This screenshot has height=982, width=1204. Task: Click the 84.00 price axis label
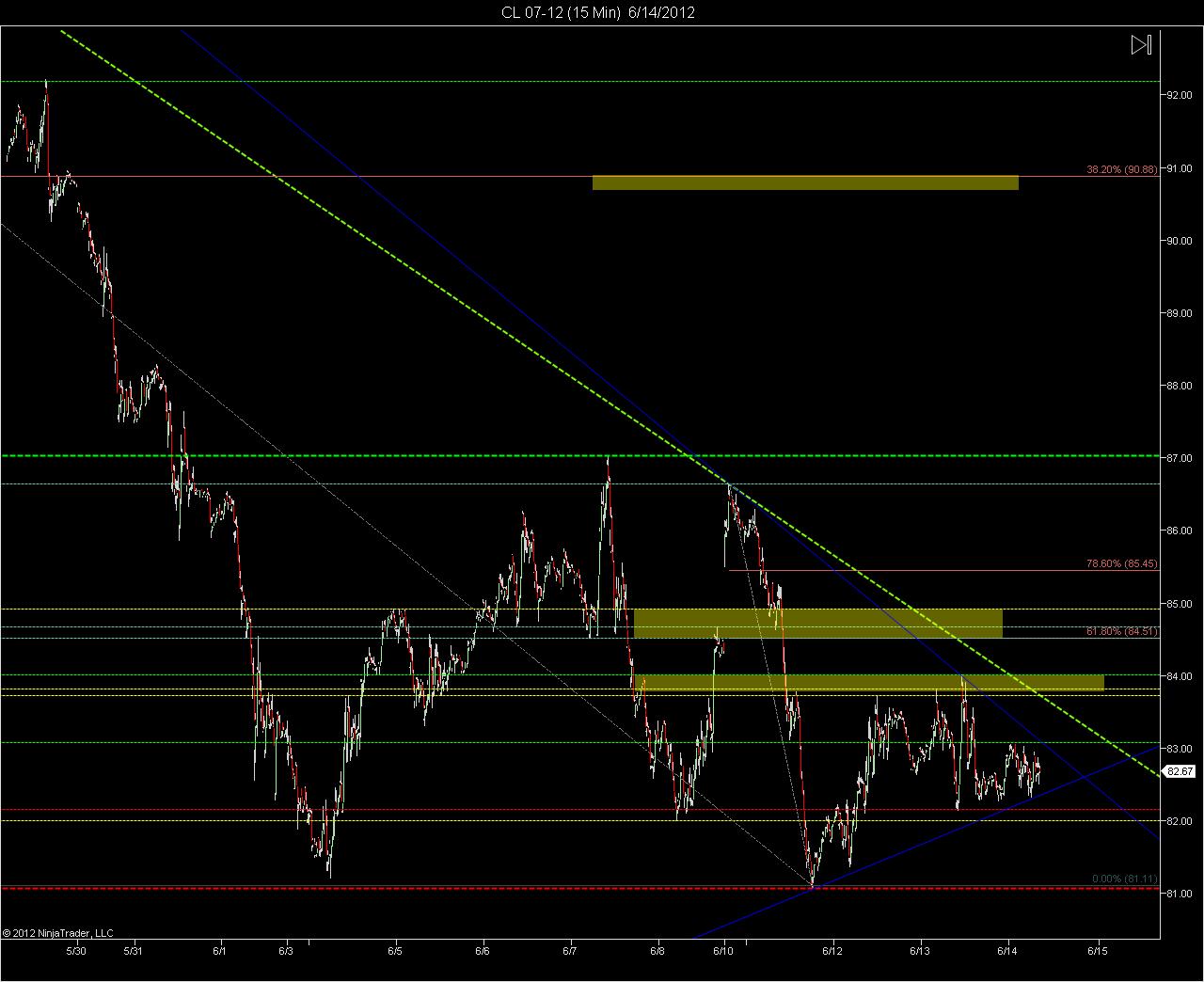click(x=1180, y=676)
